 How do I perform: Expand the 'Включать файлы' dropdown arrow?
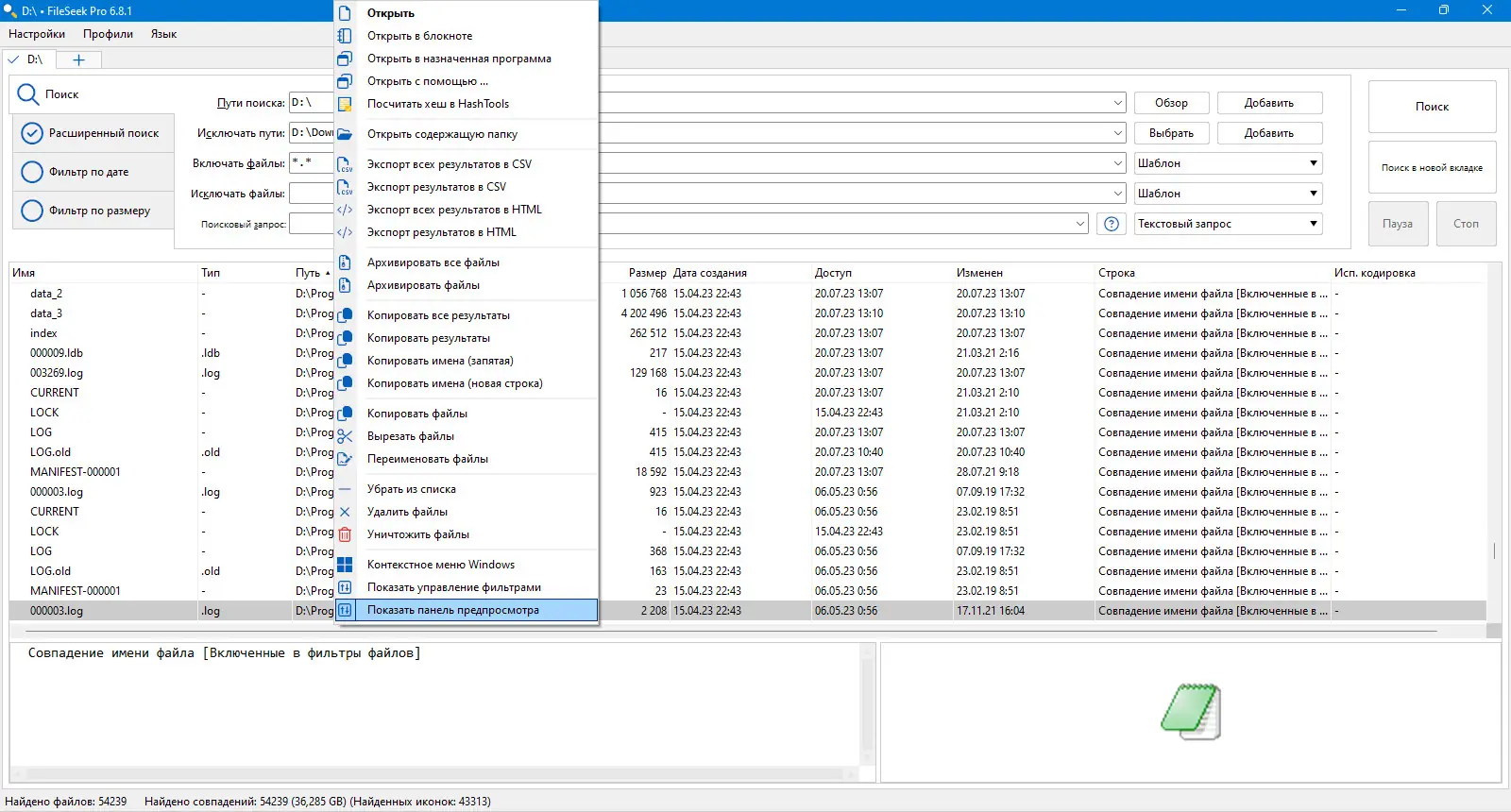(1118, 163)
